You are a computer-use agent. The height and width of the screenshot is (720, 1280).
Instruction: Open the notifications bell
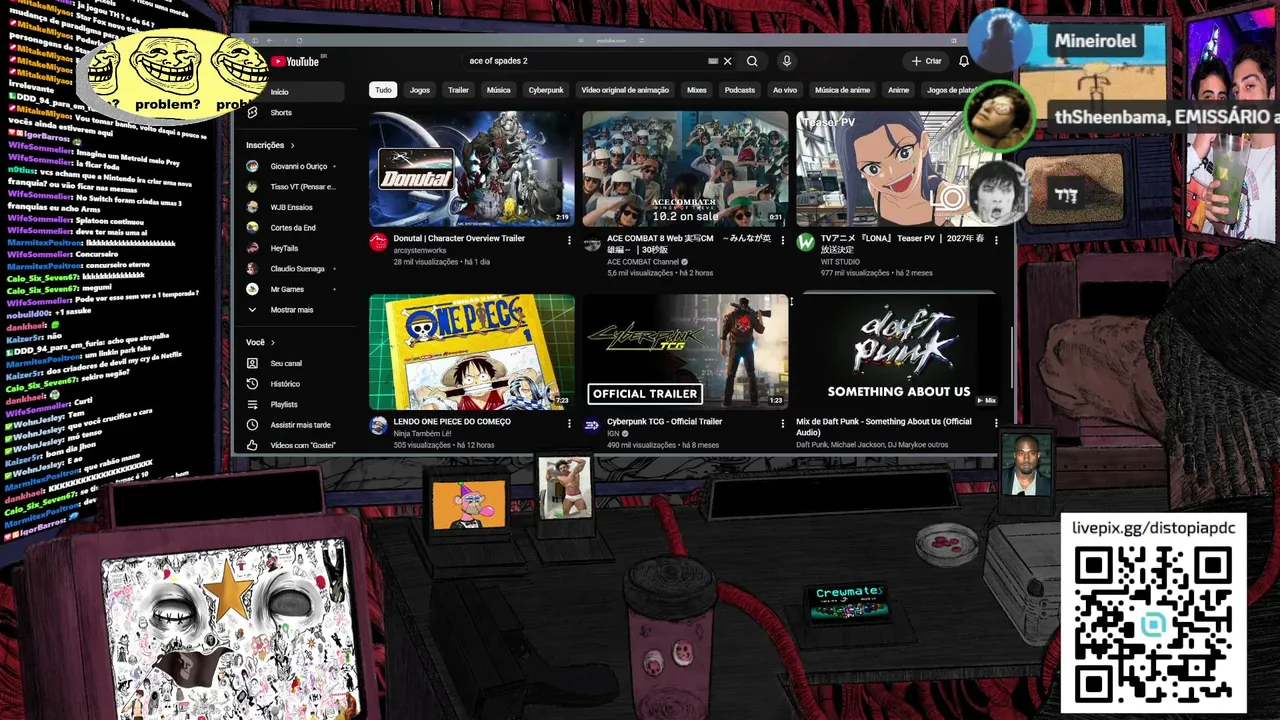point(964,61)
